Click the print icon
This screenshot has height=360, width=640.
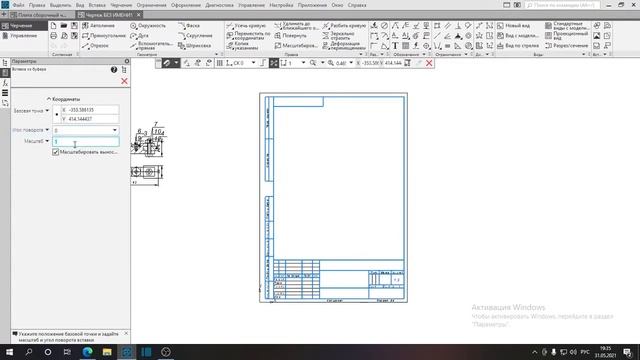point(53,36)
